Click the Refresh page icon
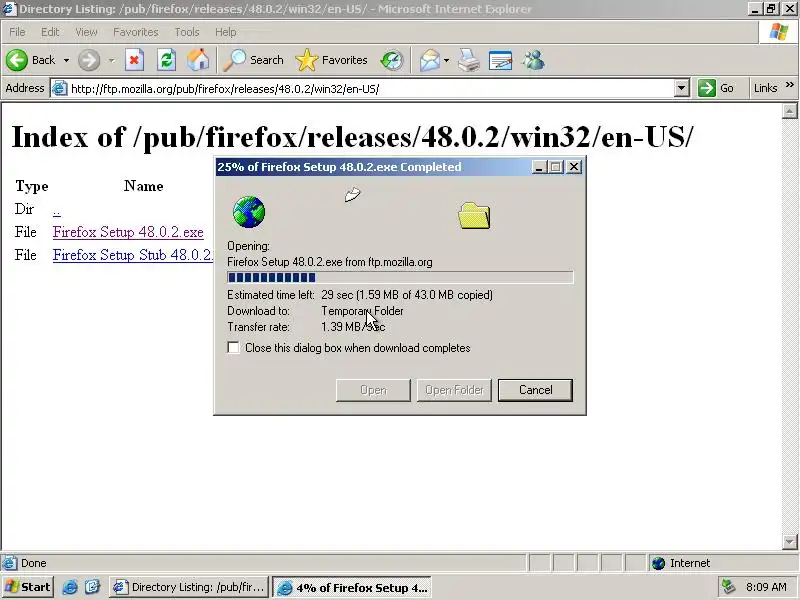Screen dimensions: 800x600 (x=166, y=60)
